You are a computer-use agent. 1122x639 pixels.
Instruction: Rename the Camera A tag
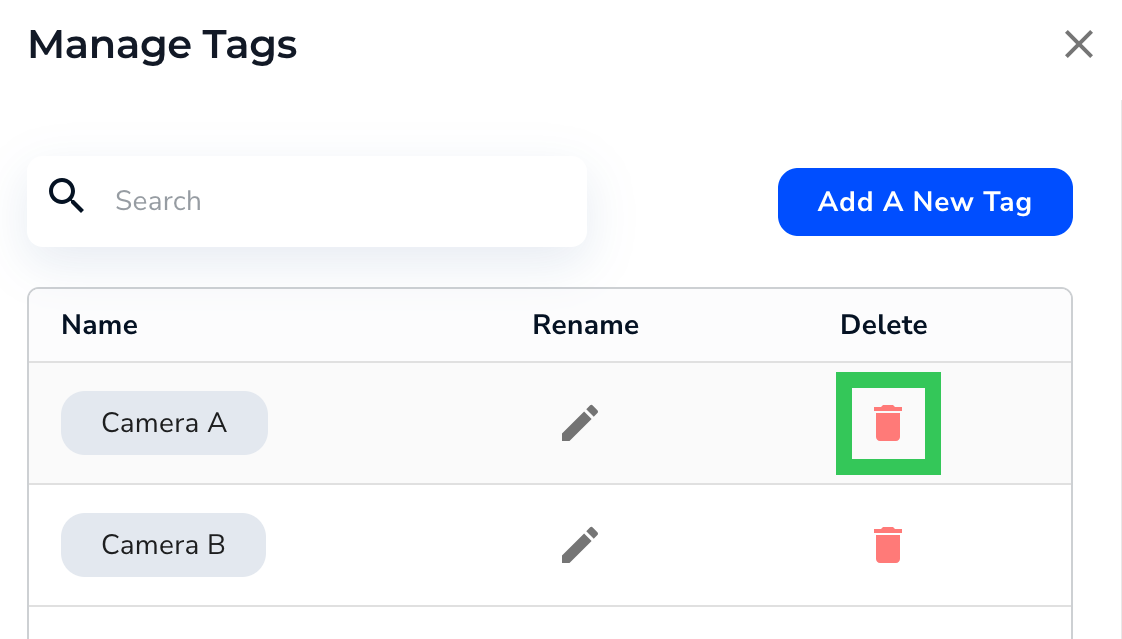point(580,423)
